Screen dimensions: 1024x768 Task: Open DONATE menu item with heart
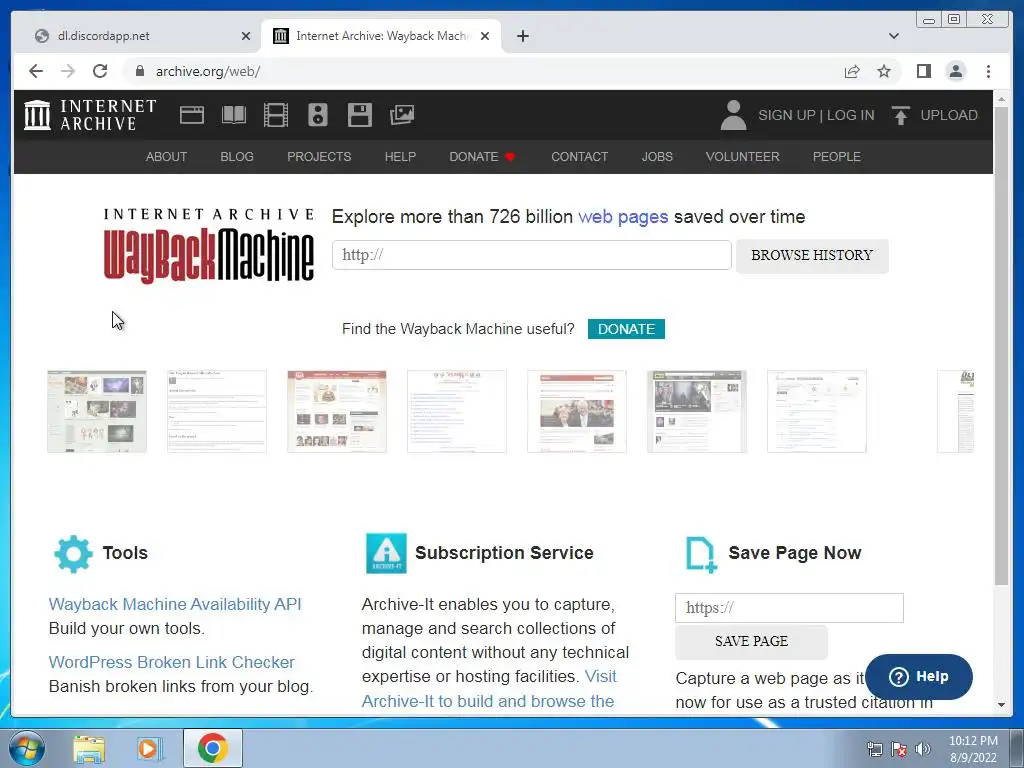pos(483,157)
